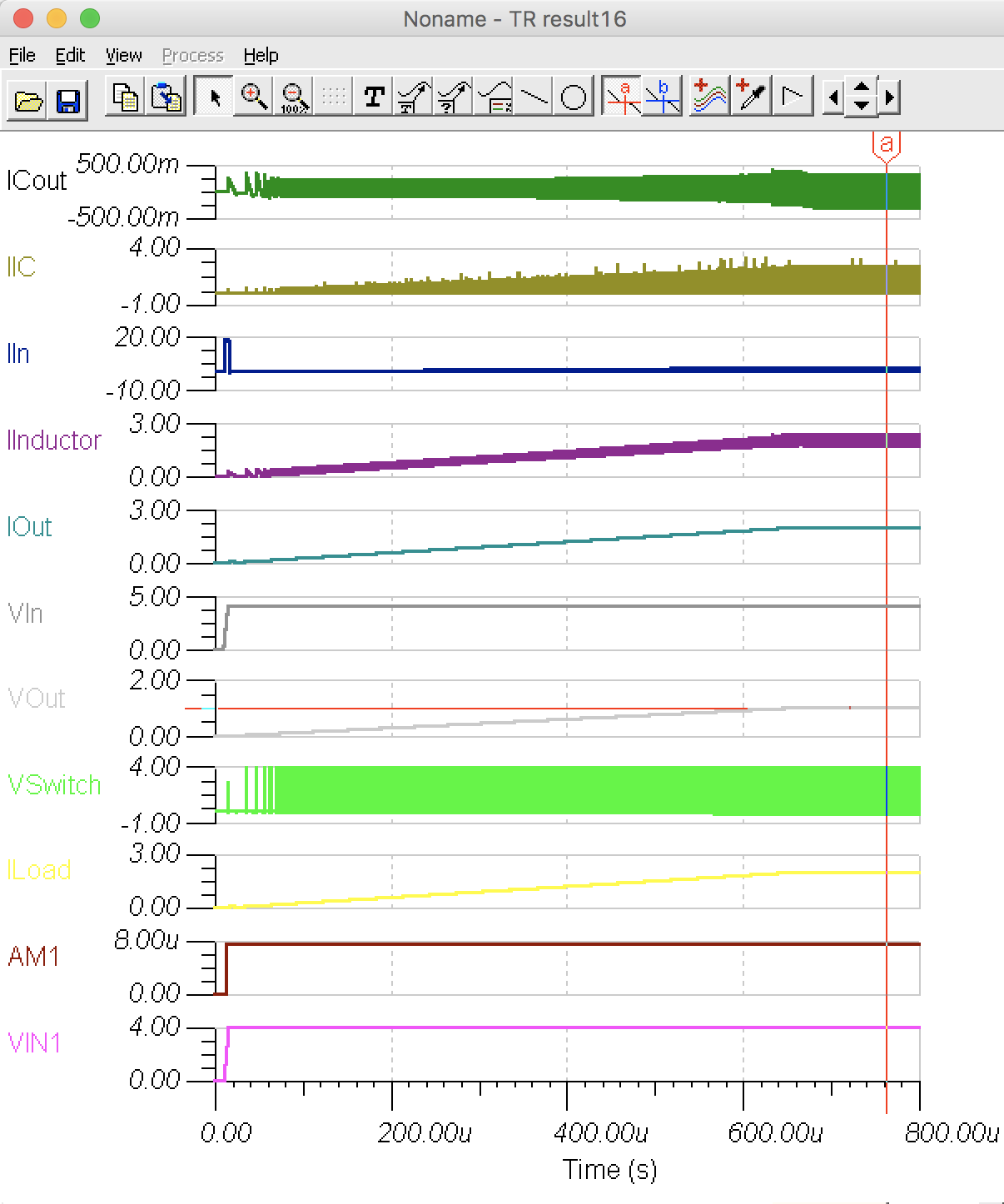Save the diagram with the floppy disk icon
The height and width of the screenshot is (1204, 1004).
coord(67,100)
